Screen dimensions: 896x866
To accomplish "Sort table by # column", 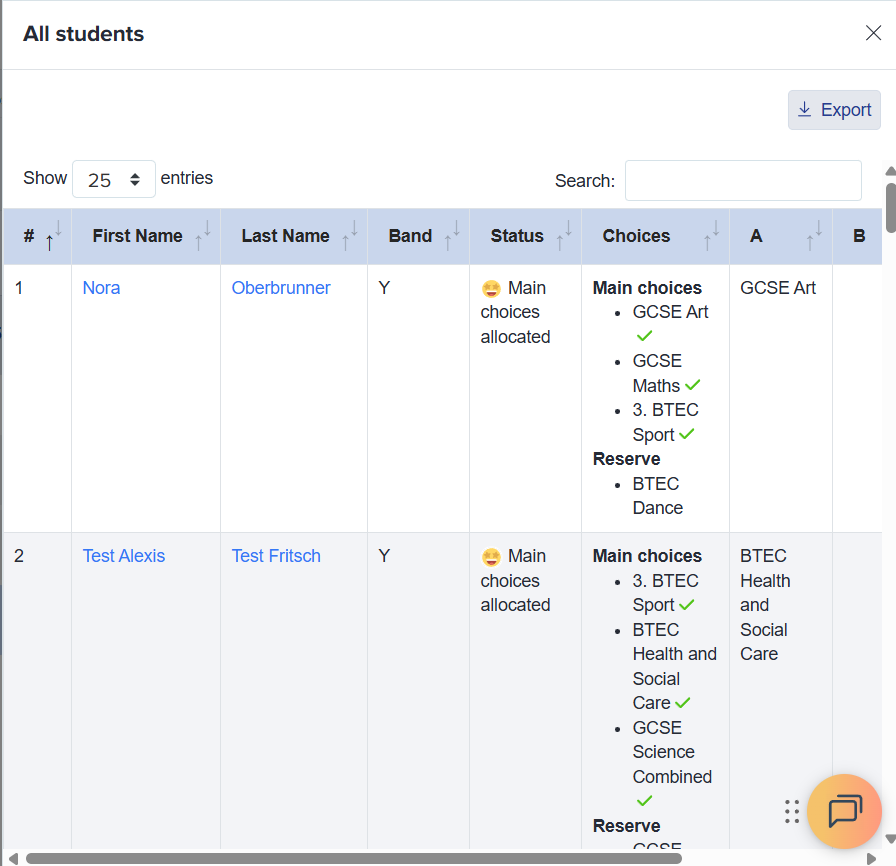I will [x=37, y=237].
